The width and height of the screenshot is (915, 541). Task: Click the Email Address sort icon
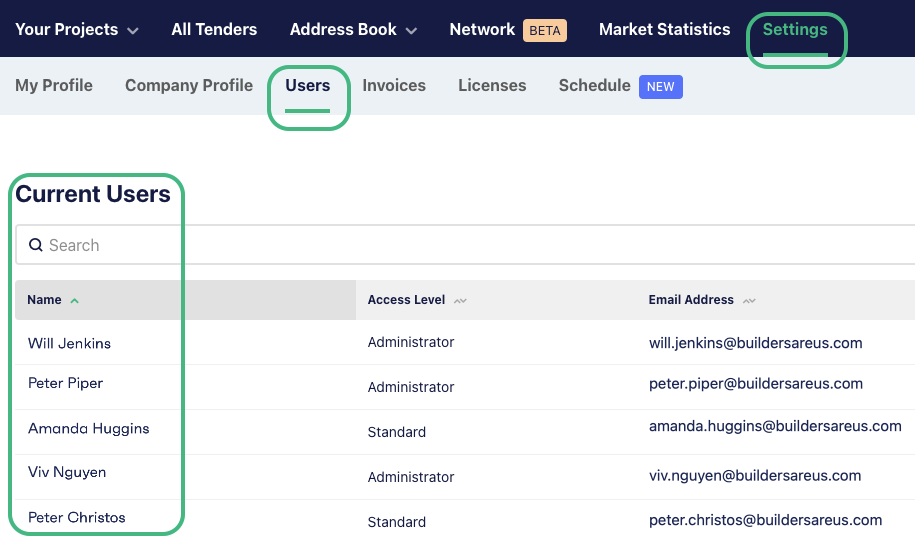[749, 301]
